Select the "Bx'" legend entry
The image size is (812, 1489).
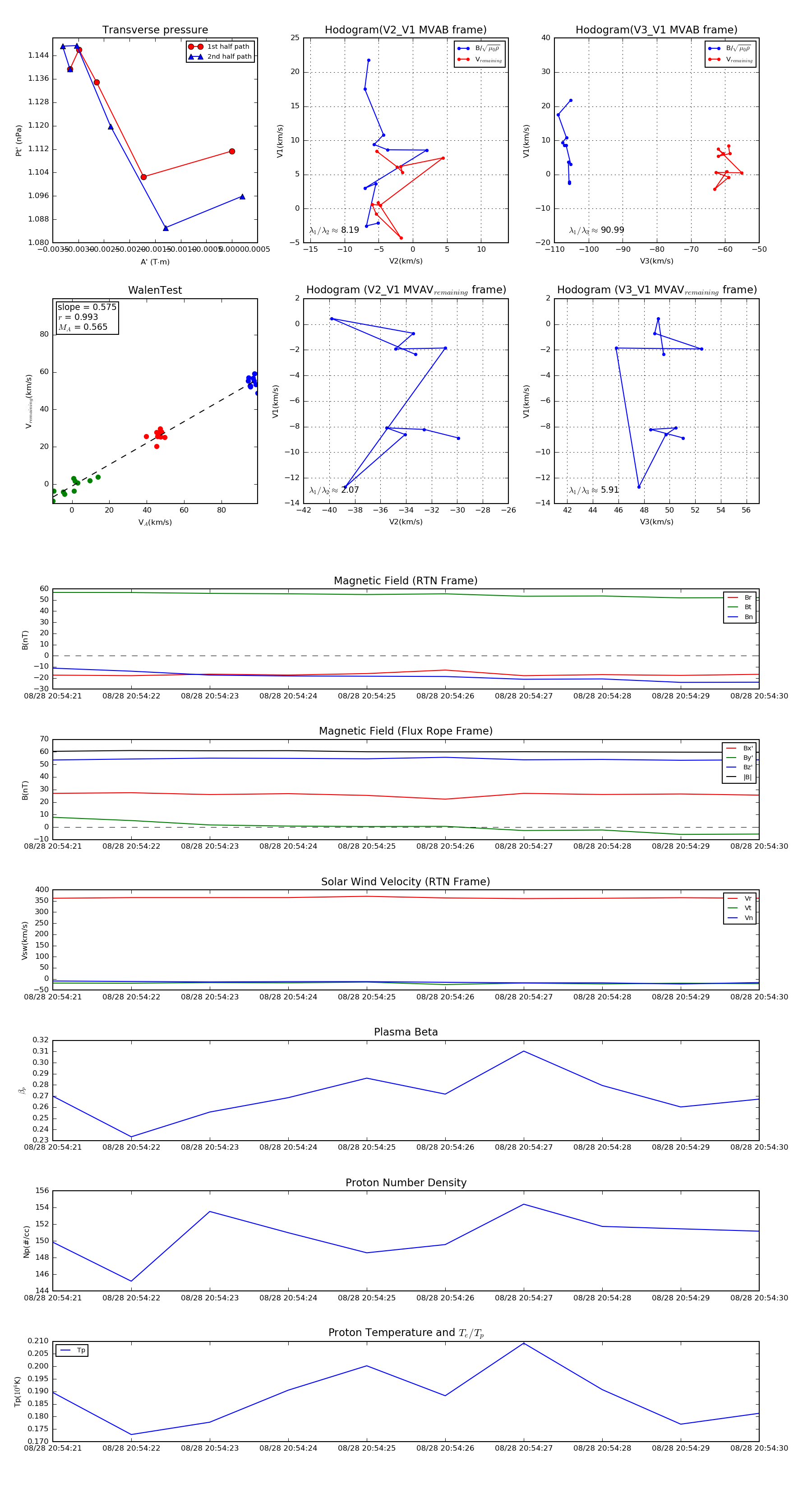739,748
